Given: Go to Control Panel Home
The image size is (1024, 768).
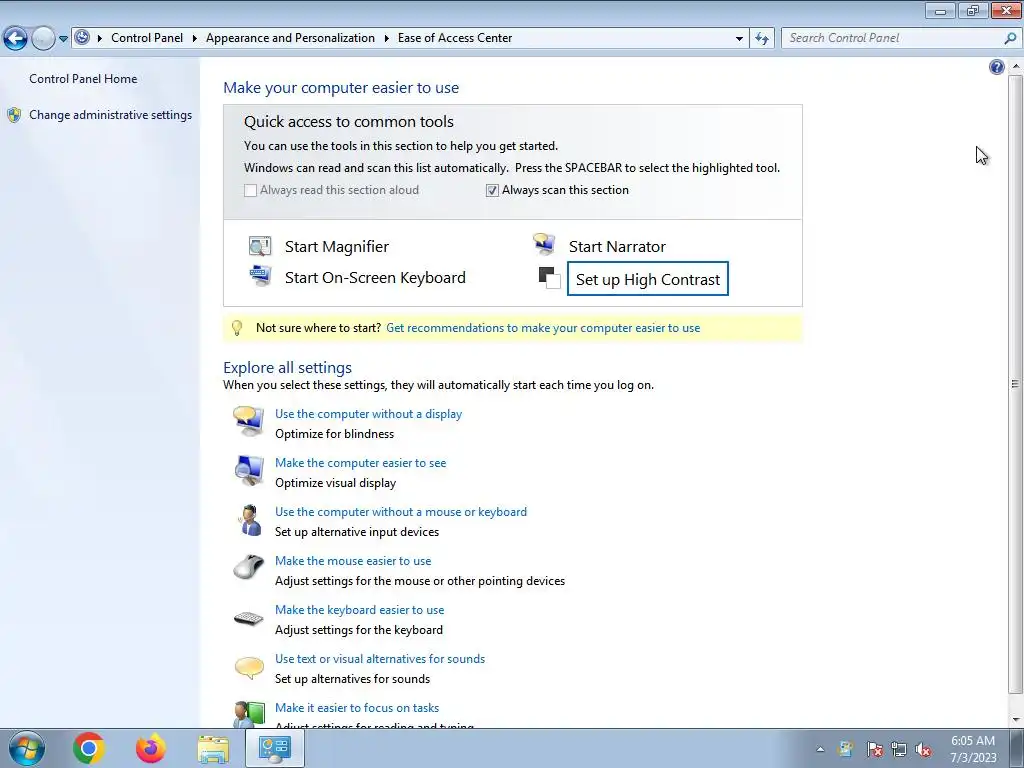Looking at the screenshot, I should pyautogui.click(x=83, y=79).
